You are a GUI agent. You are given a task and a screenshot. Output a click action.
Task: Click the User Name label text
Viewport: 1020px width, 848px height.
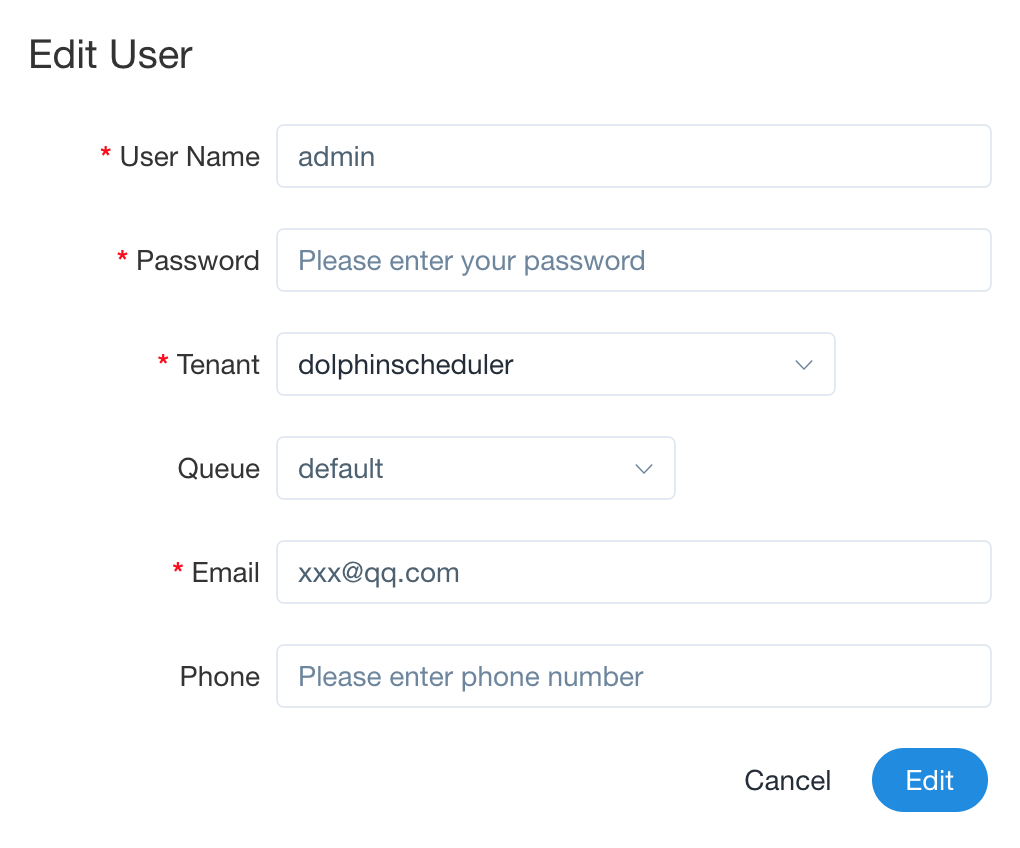click(x=189, y=157)
